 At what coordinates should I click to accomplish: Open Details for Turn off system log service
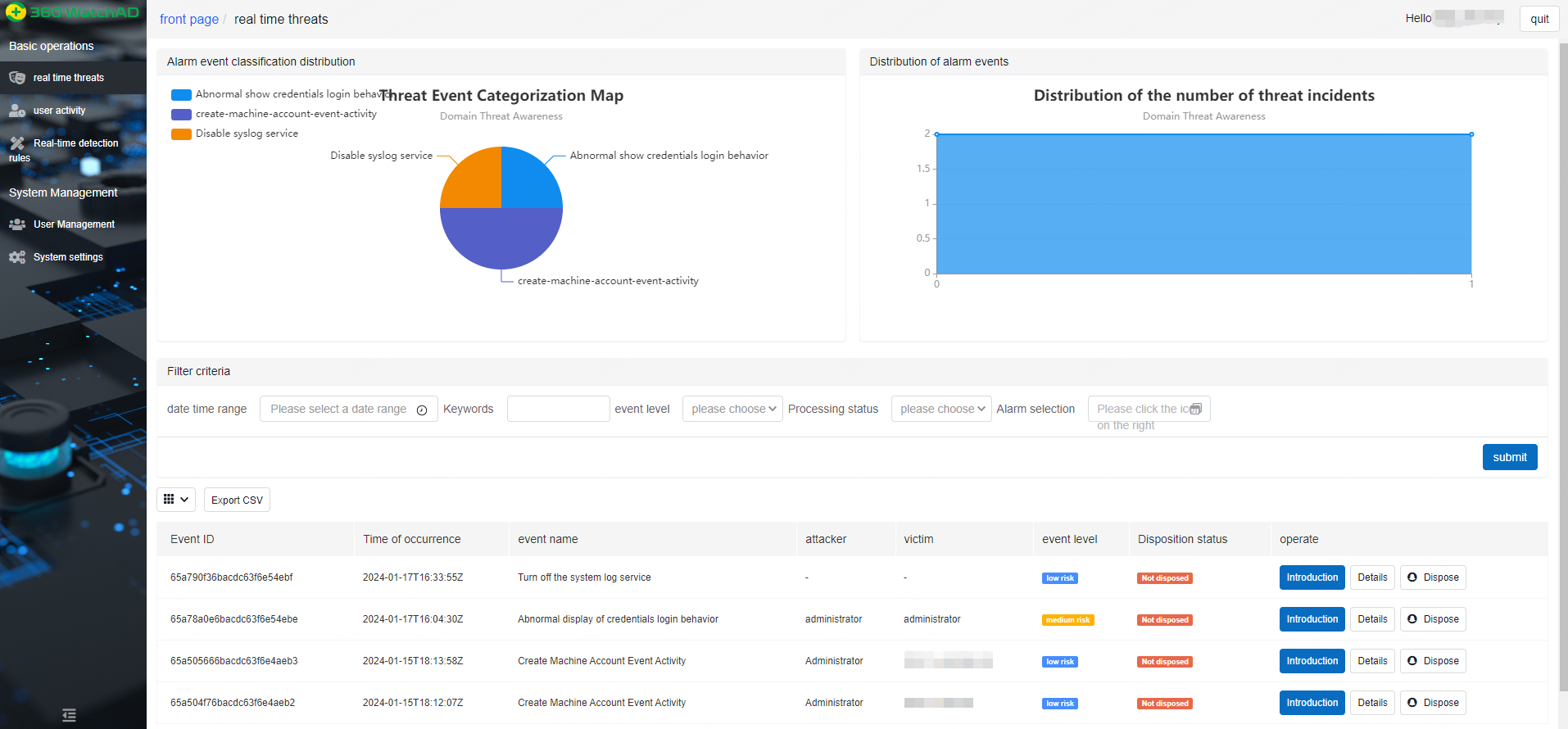1372,577
